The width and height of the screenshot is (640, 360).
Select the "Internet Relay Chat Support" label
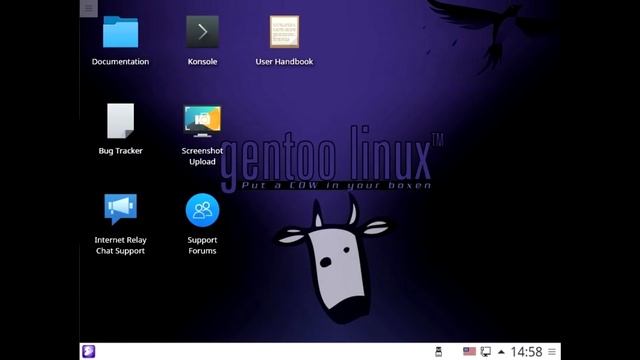tap(120, 245)
